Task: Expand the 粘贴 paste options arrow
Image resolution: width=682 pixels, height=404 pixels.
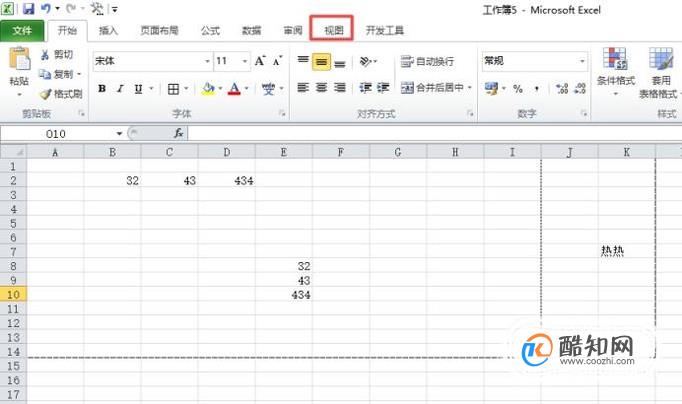Action: pos(19,95)
